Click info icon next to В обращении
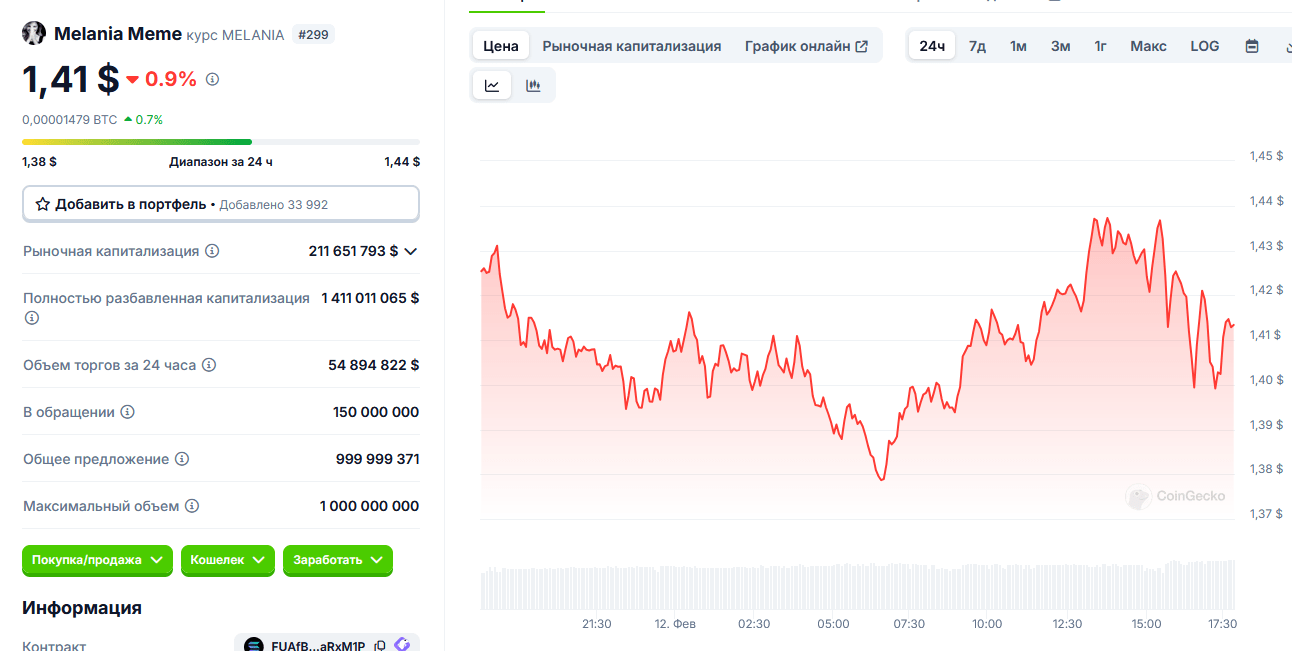The height and width of the screenshot is (651, 1305). tap(128, 412)
